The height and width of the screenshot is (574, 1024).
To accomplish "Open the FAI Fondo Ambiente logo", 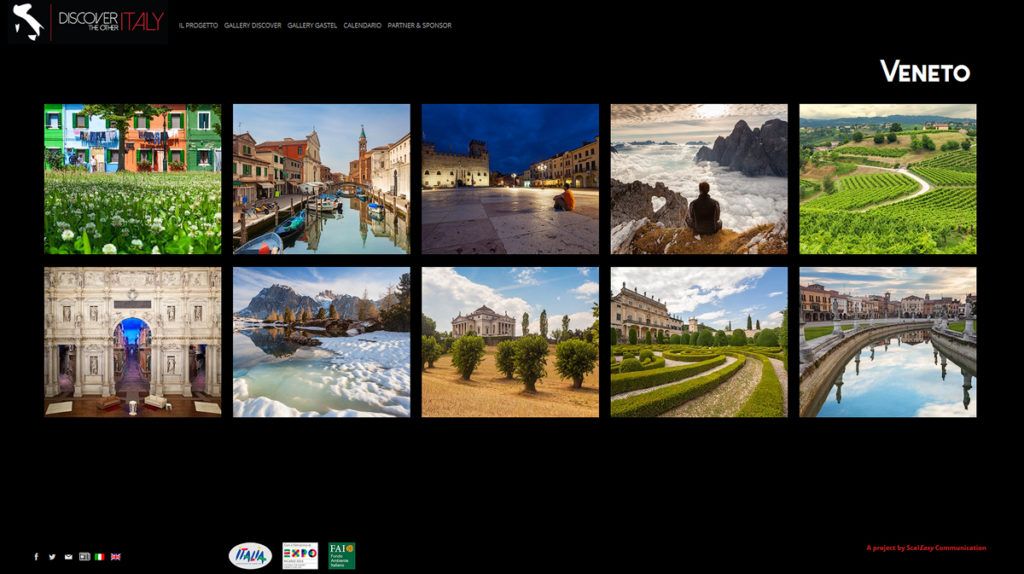I will coord(342,555).
